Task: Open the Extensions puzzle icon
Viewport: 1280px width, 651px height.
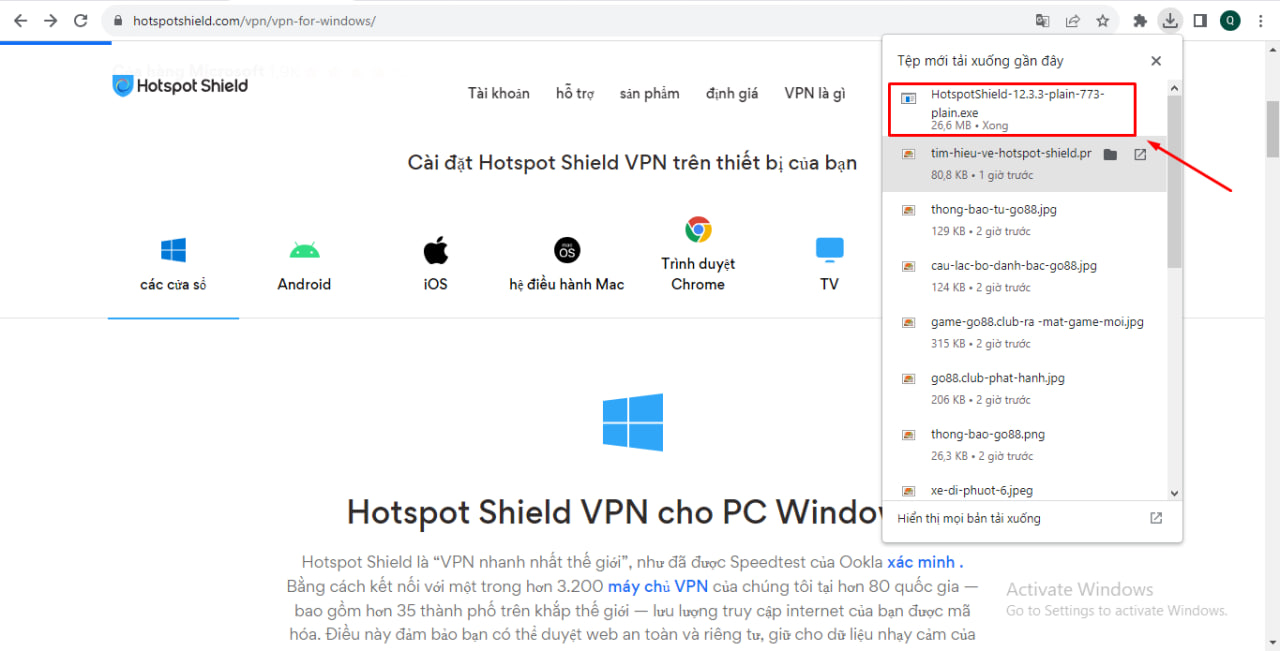Action: click(x=1140, y=20)
